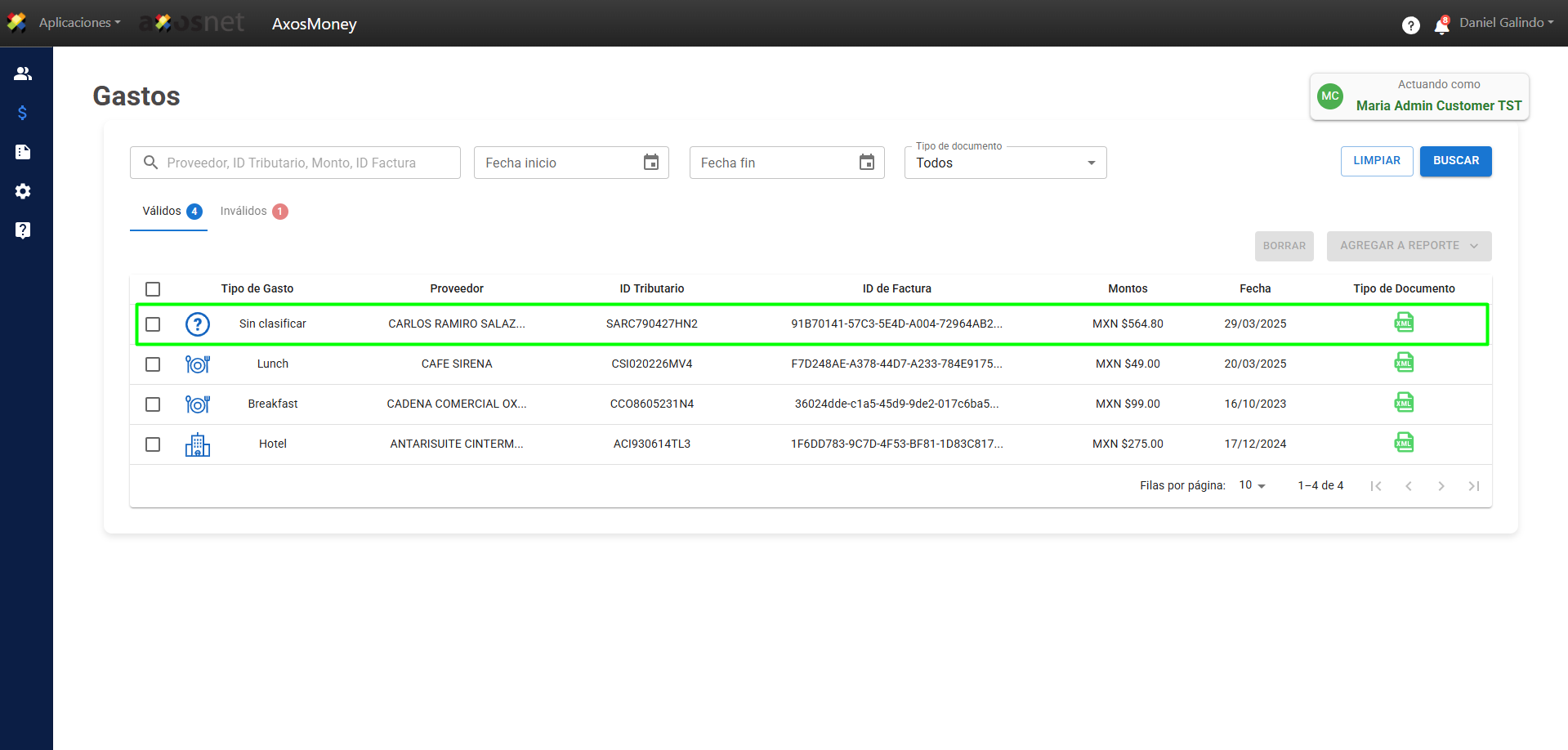Image resolution: width=1568 pixels, height=750 pixels.
Task: Click the XML icon on the Hotel row
Action: pos(1403,443)
